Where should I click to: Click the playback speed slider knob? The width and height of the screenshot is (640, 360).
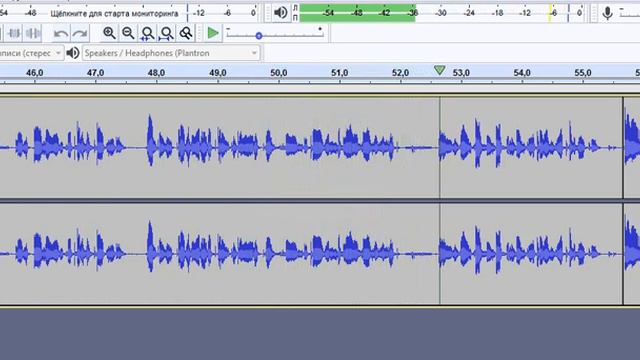(x=258, y=36)
